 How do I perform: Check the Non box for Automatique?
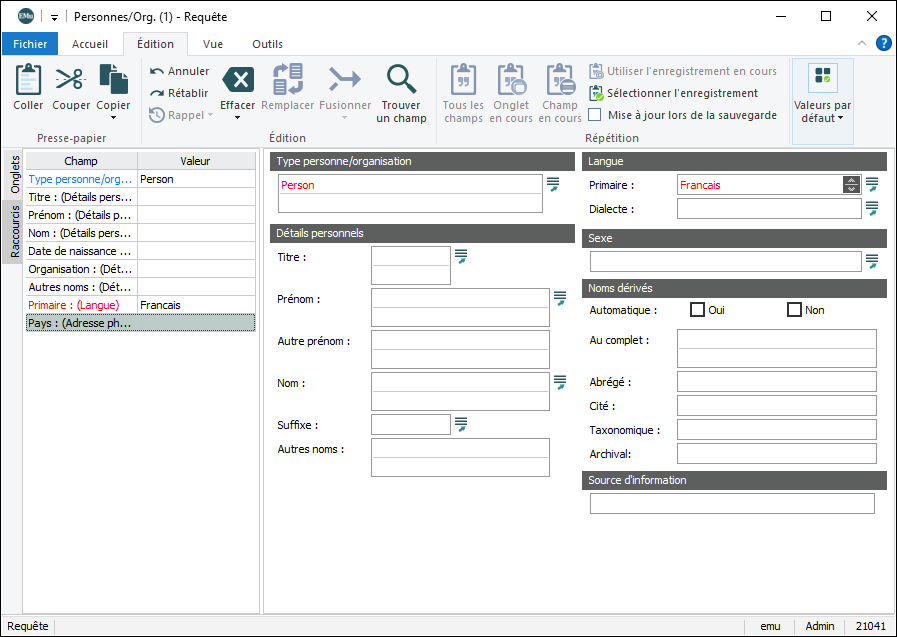(x=795, y=310)
